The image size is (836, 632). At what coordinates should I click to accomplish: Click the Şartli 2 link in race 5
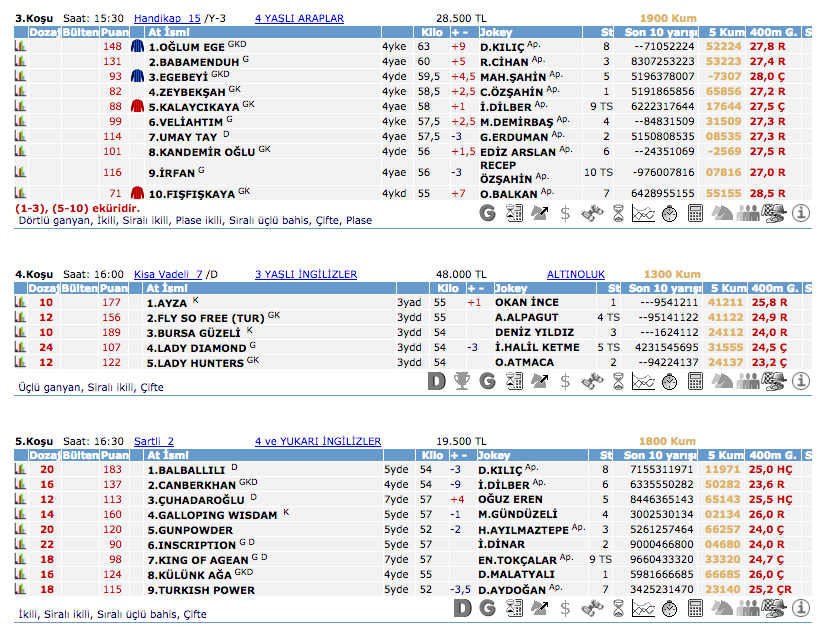[x=154, y=441]
